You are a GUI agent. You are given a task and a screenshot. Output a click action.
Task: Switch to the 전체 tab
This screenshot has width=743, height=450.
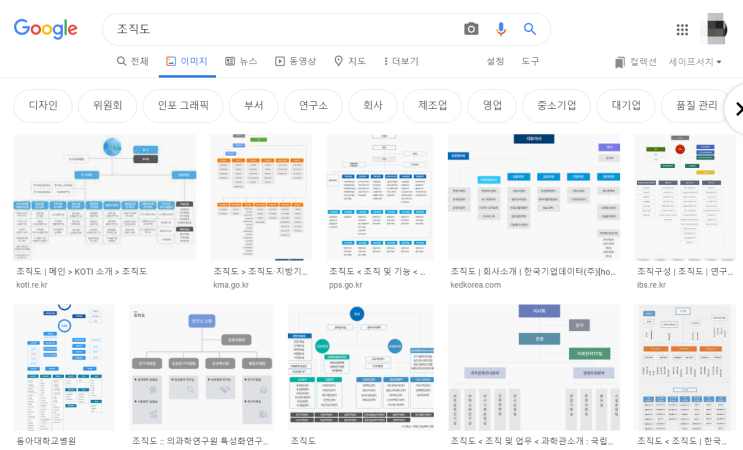coord(133,61)
